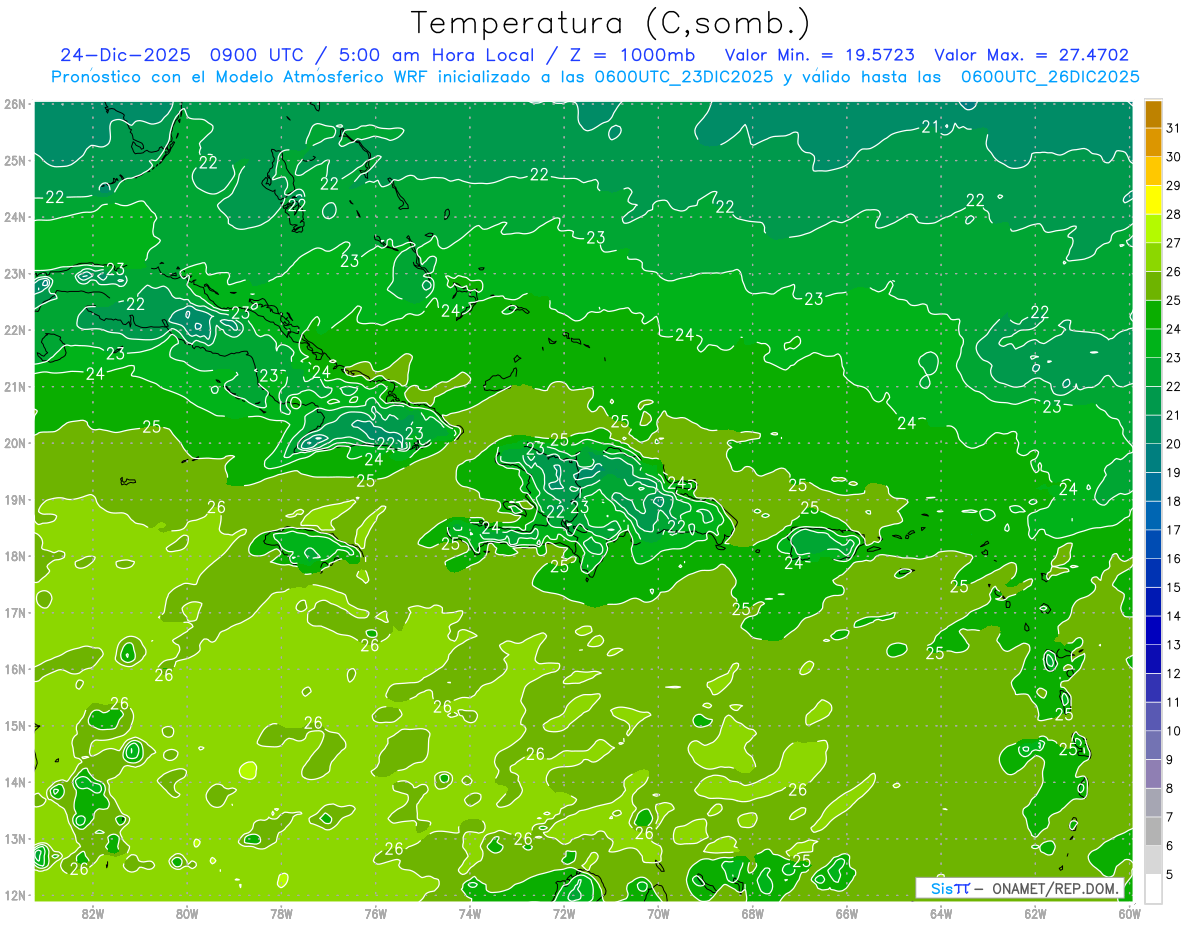Viewport: 1200px width, 927px height.
Task: Click the '0900 UTC' time text
Action: pyautogui.click(x=258, y=55)
